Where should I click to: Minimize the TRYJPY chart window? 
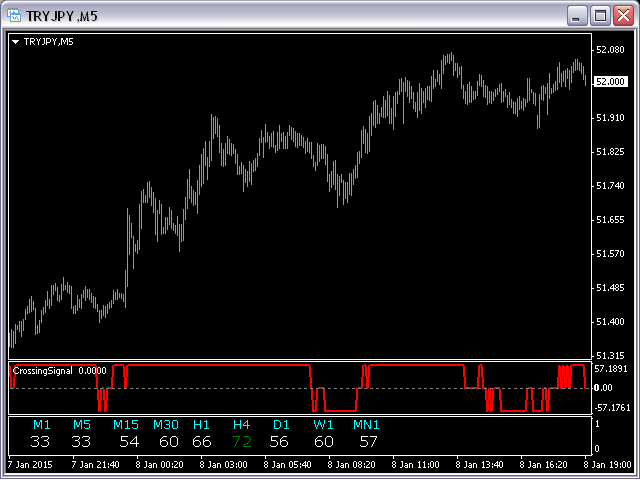coord(577,16)
